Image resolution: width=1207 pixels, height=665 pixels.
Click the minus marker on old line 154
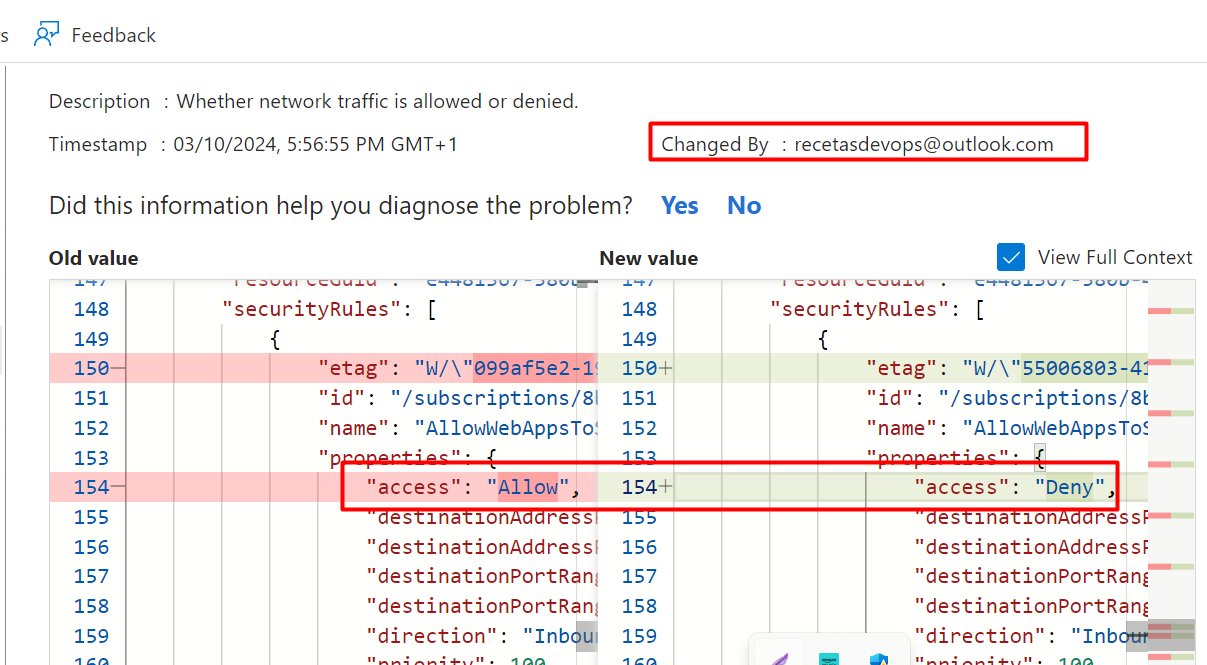point(118,487)
